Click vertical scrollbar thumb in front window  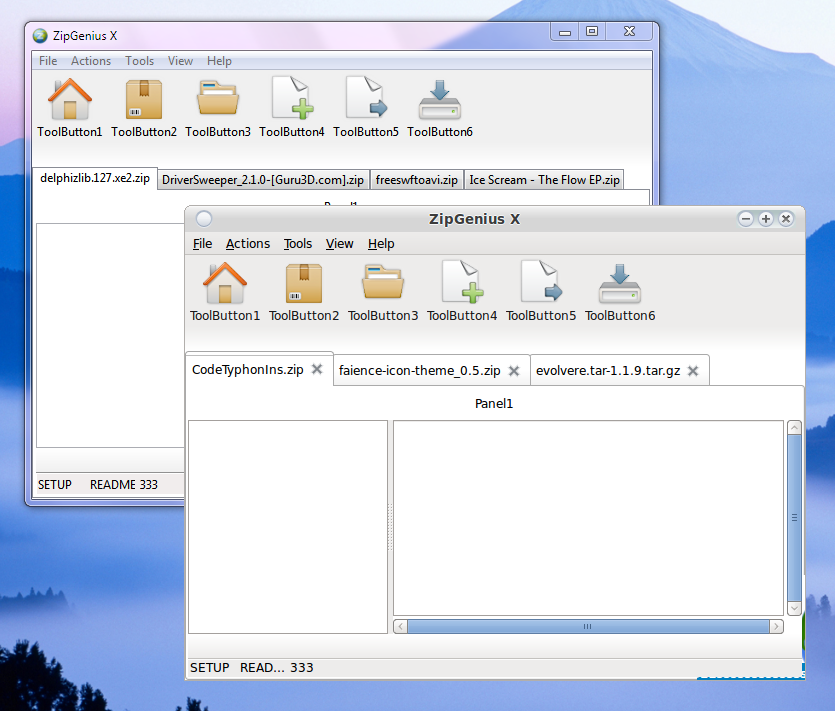click(x=795, y=518)
